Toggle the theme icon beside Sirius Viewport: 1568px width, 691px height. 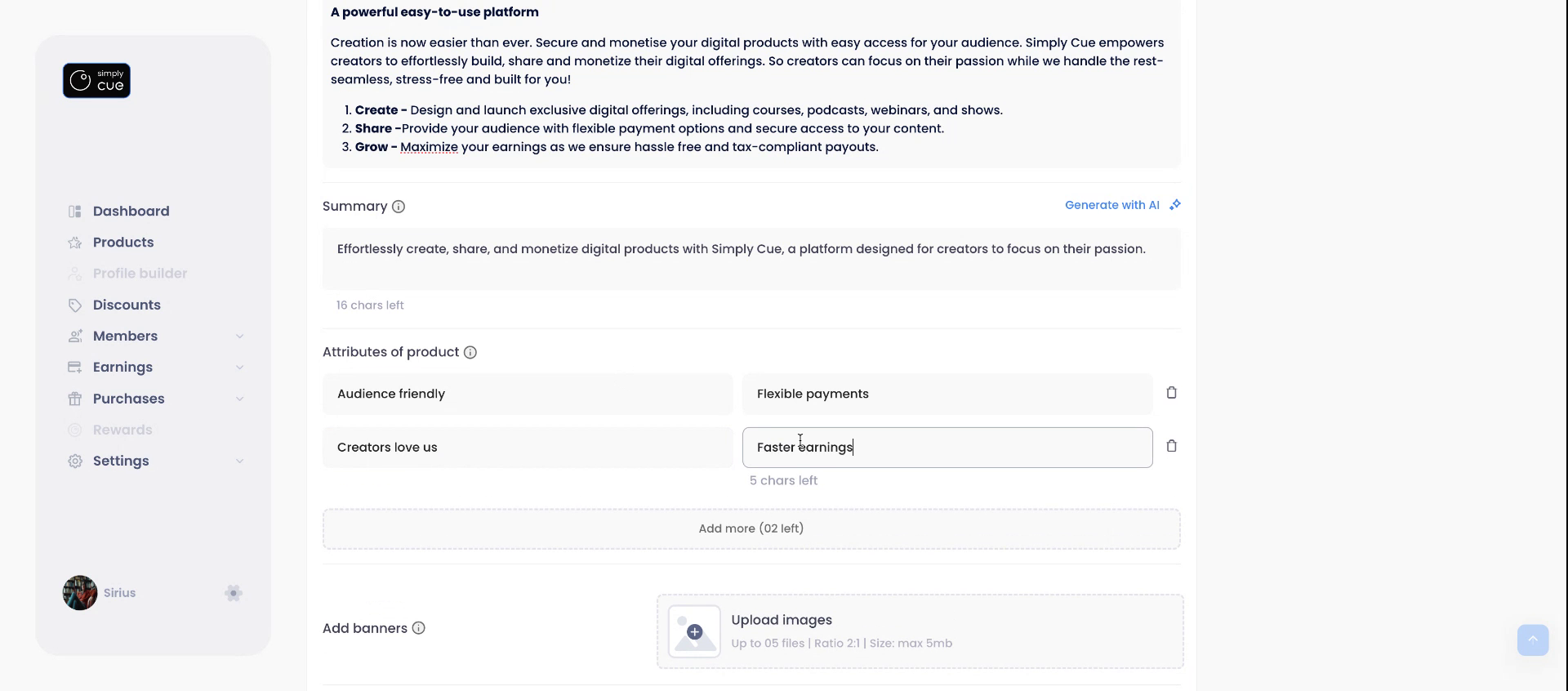[x=234, y=593]
